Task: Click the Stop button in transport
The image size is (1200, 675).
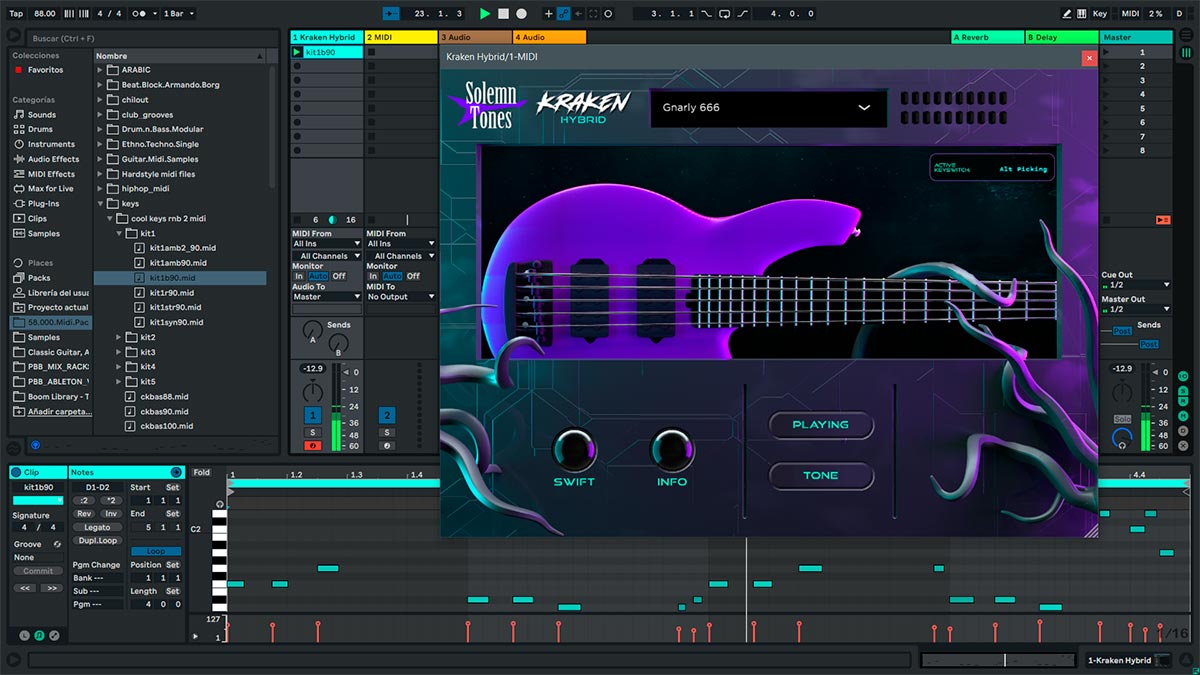Action: tap(503, 14)
